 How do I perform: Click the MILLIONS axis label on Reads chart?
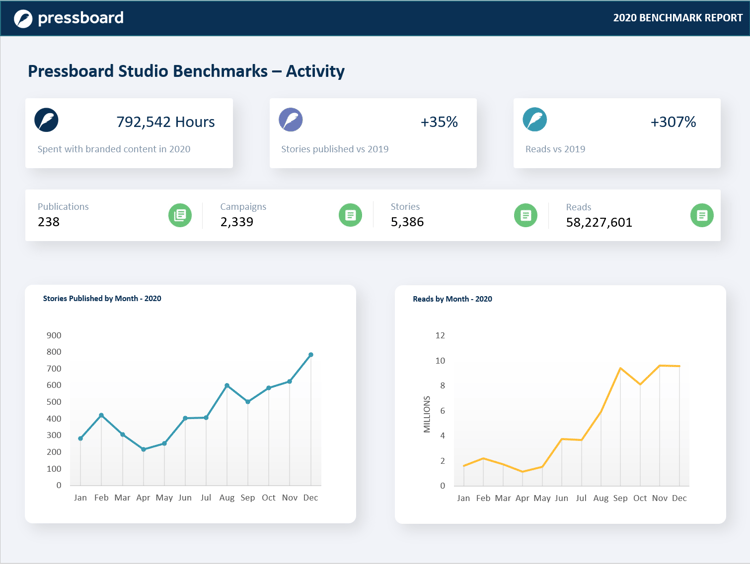tap(427, 414)
